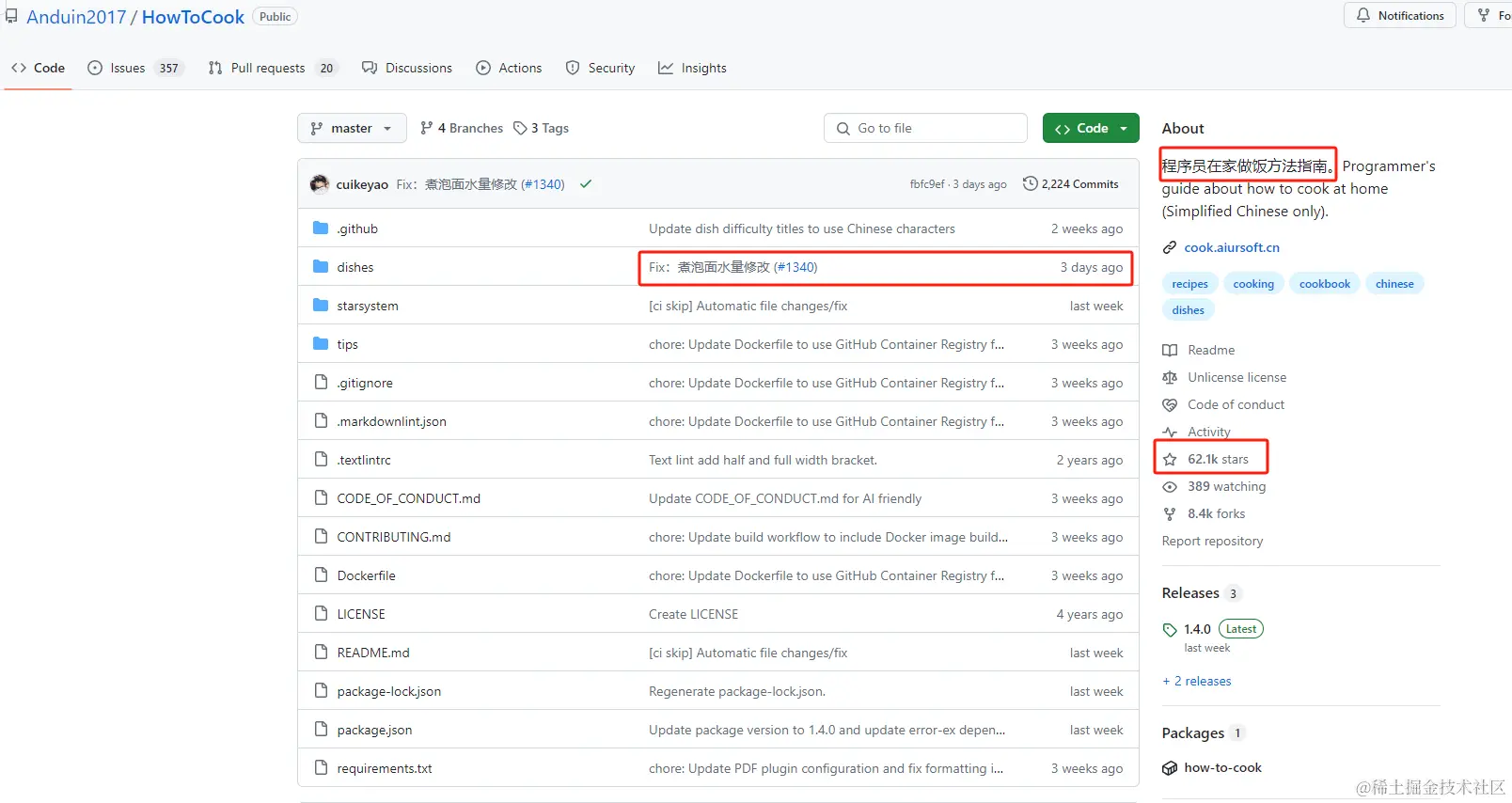The height and width of the screenshot is (803, 1512).
Task: Click Report repository link
Action: (x=1212, y=541)
